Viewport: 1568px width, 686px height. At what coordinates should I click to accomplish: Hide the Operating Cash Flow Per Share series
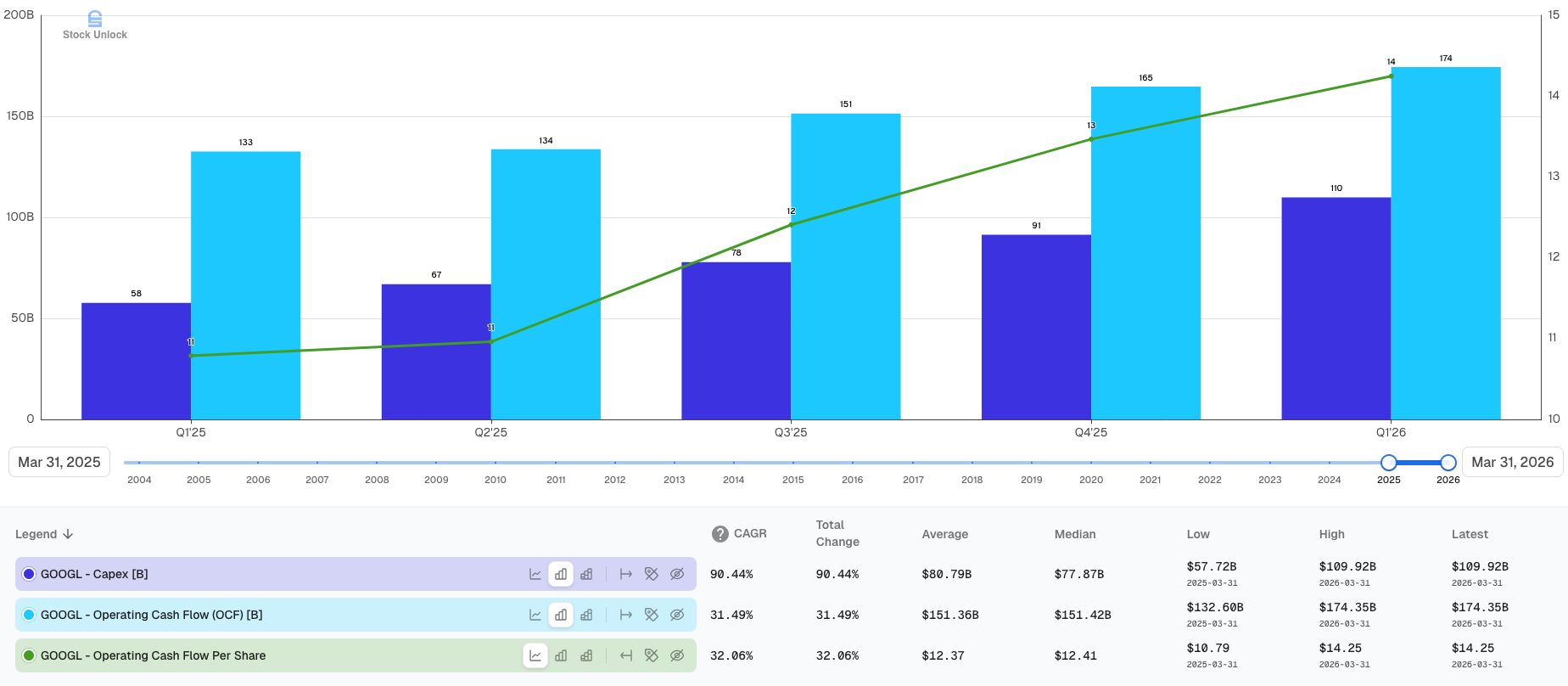(677, 655)
